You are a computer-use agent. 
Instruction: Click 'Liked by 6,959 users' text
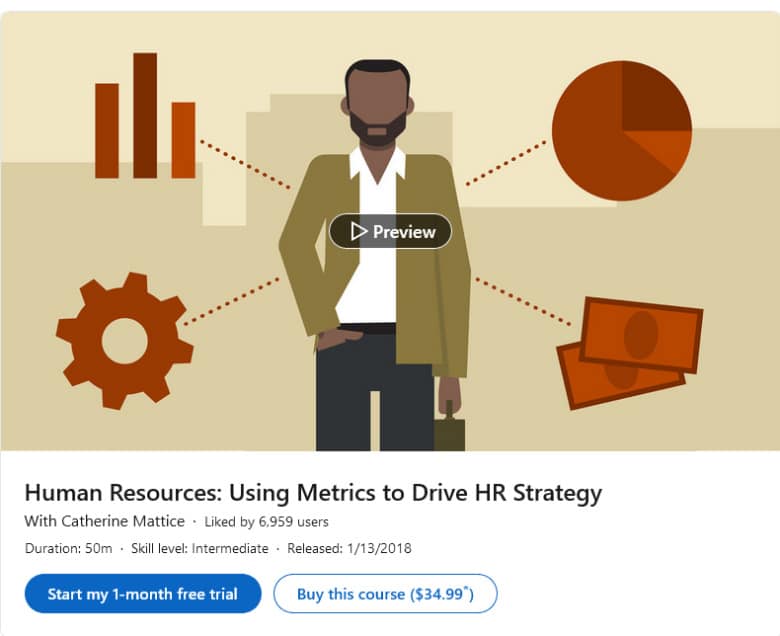coord(267,522)
